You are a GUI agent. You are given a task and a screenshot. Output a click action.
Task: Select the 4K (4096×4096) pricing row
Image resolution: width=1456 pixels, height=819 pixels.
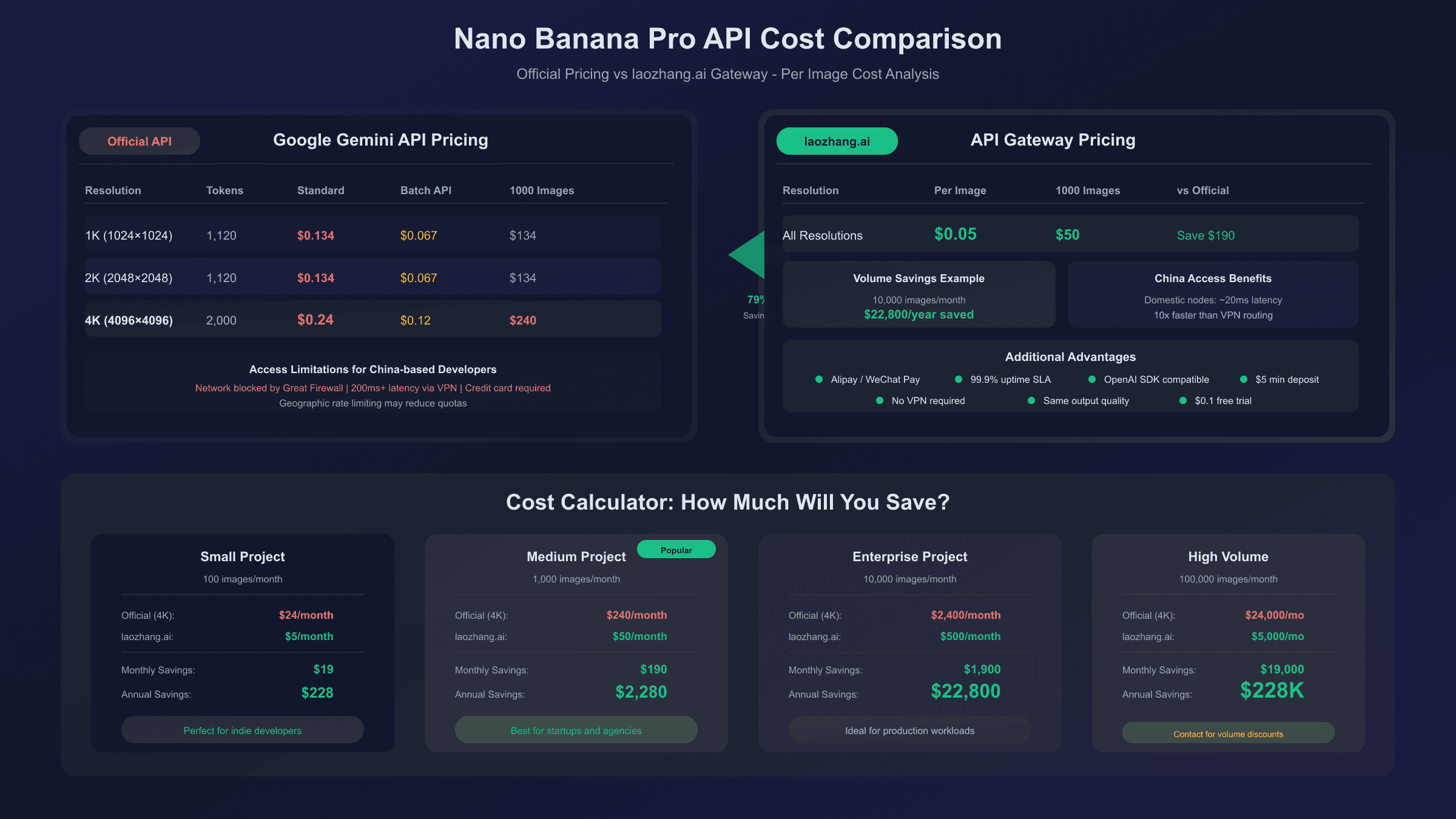coord(372,320)
